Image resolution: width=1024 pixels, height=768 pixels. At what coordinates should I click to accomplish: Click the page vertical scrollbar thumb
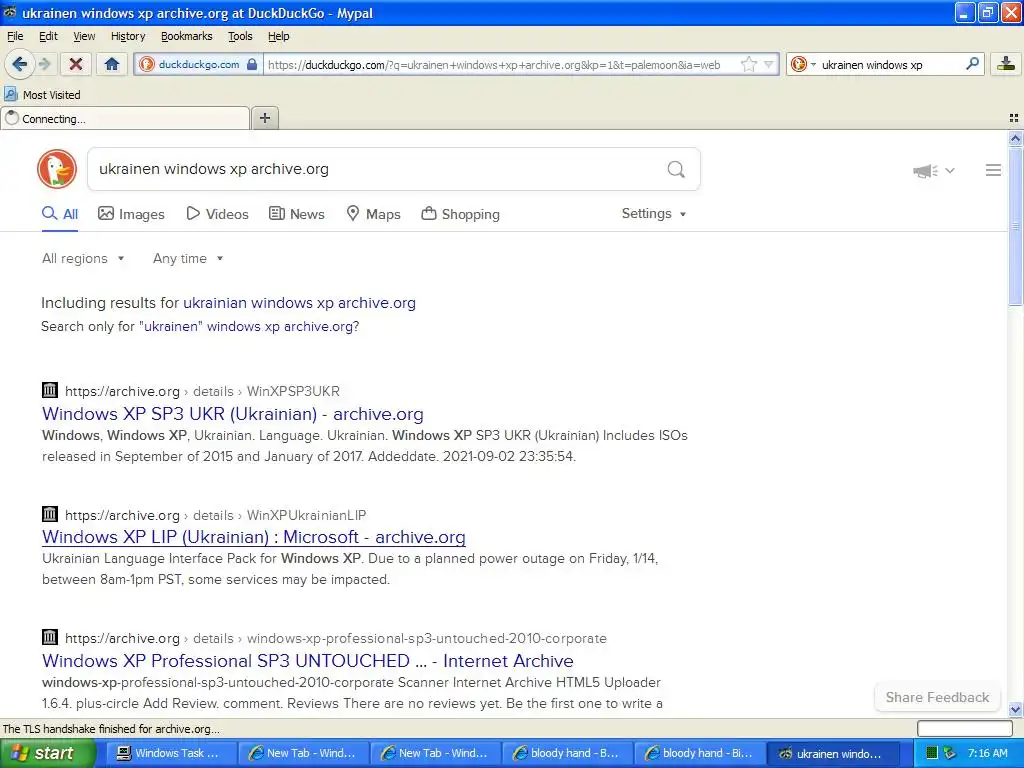(x=1015, y=226)
